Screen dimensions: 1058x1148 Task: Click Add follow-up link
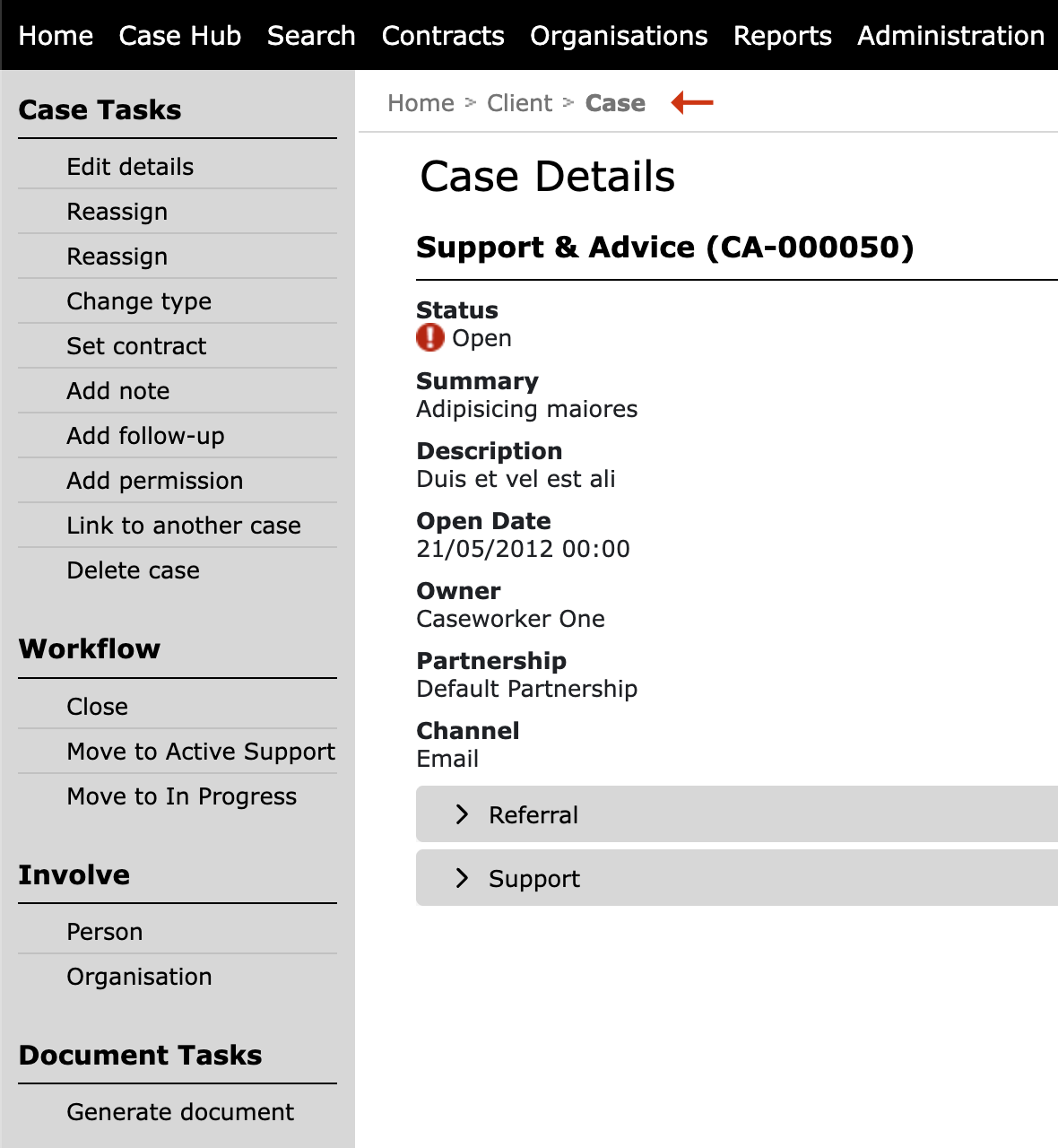(145, 436)
